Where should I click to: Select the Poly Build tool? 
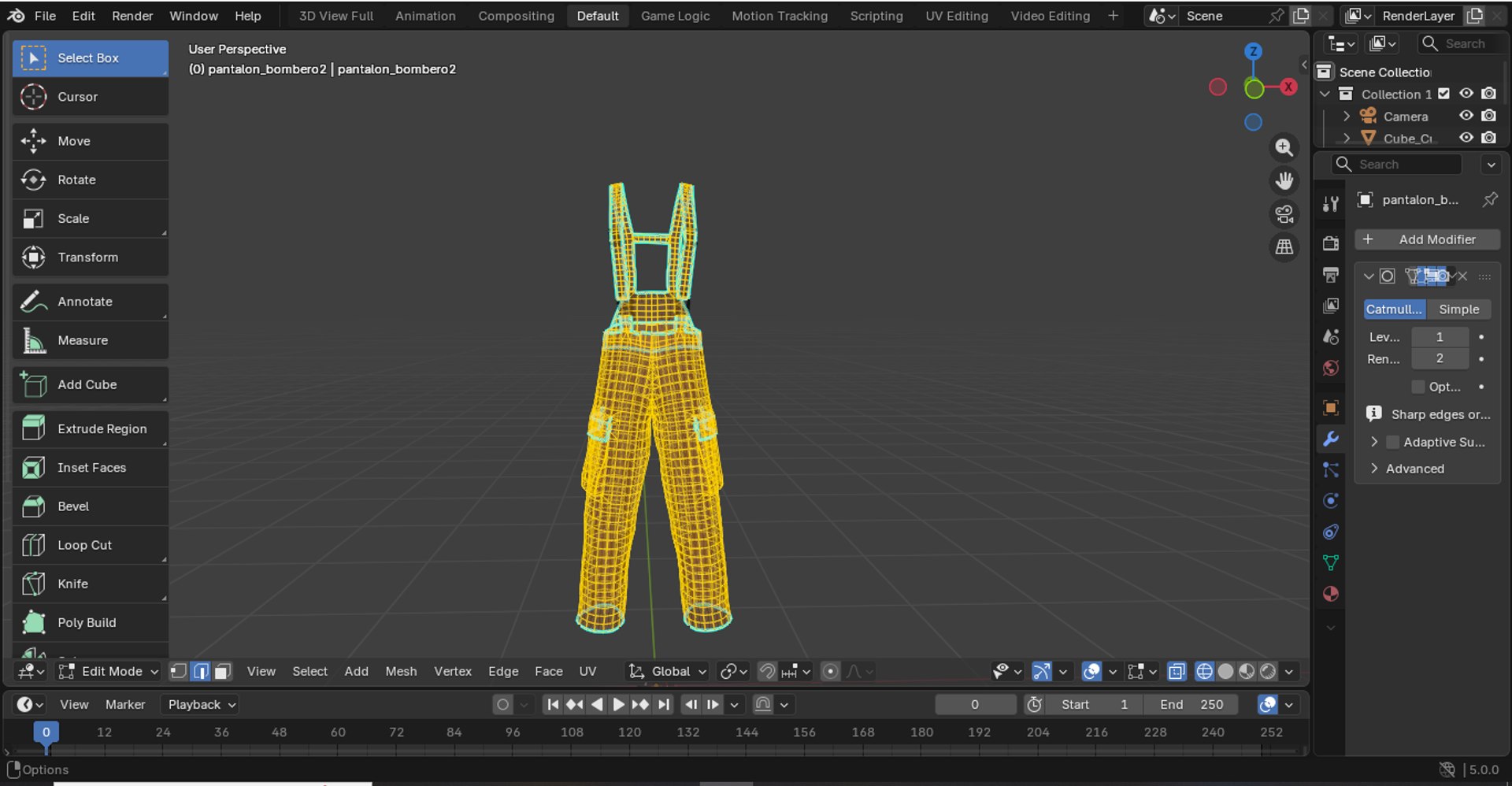pos(90,622)
